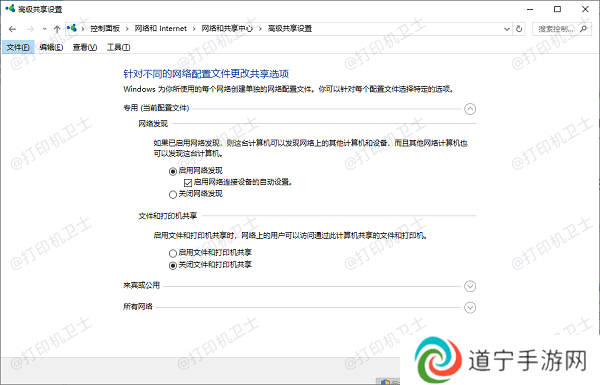Expand the 来宾或公用 section

[x=470, y=286]
